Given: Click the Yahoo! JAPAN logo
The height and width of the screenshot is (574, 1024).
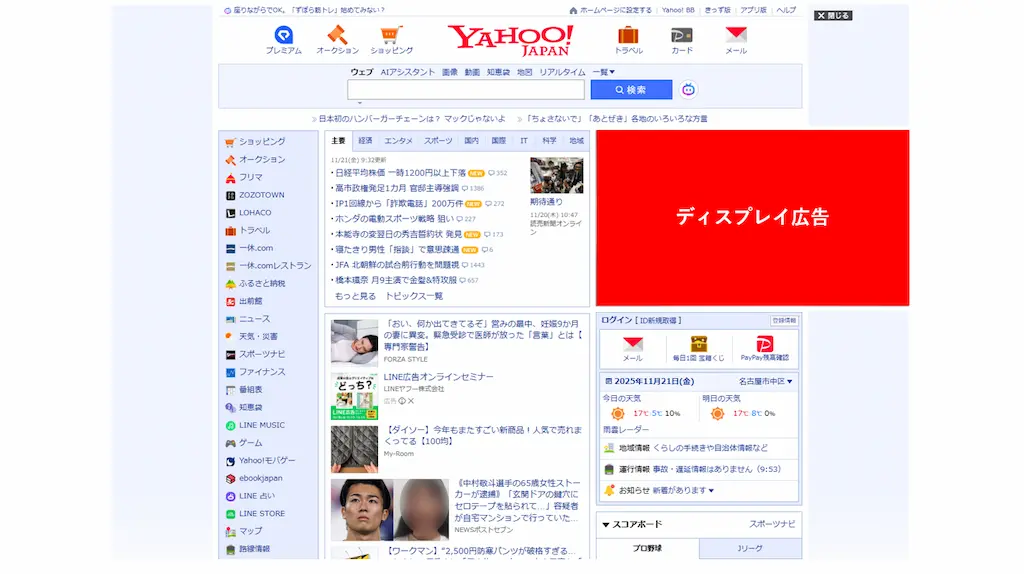Looking at the screenshot, I should (x=510, y=40).
